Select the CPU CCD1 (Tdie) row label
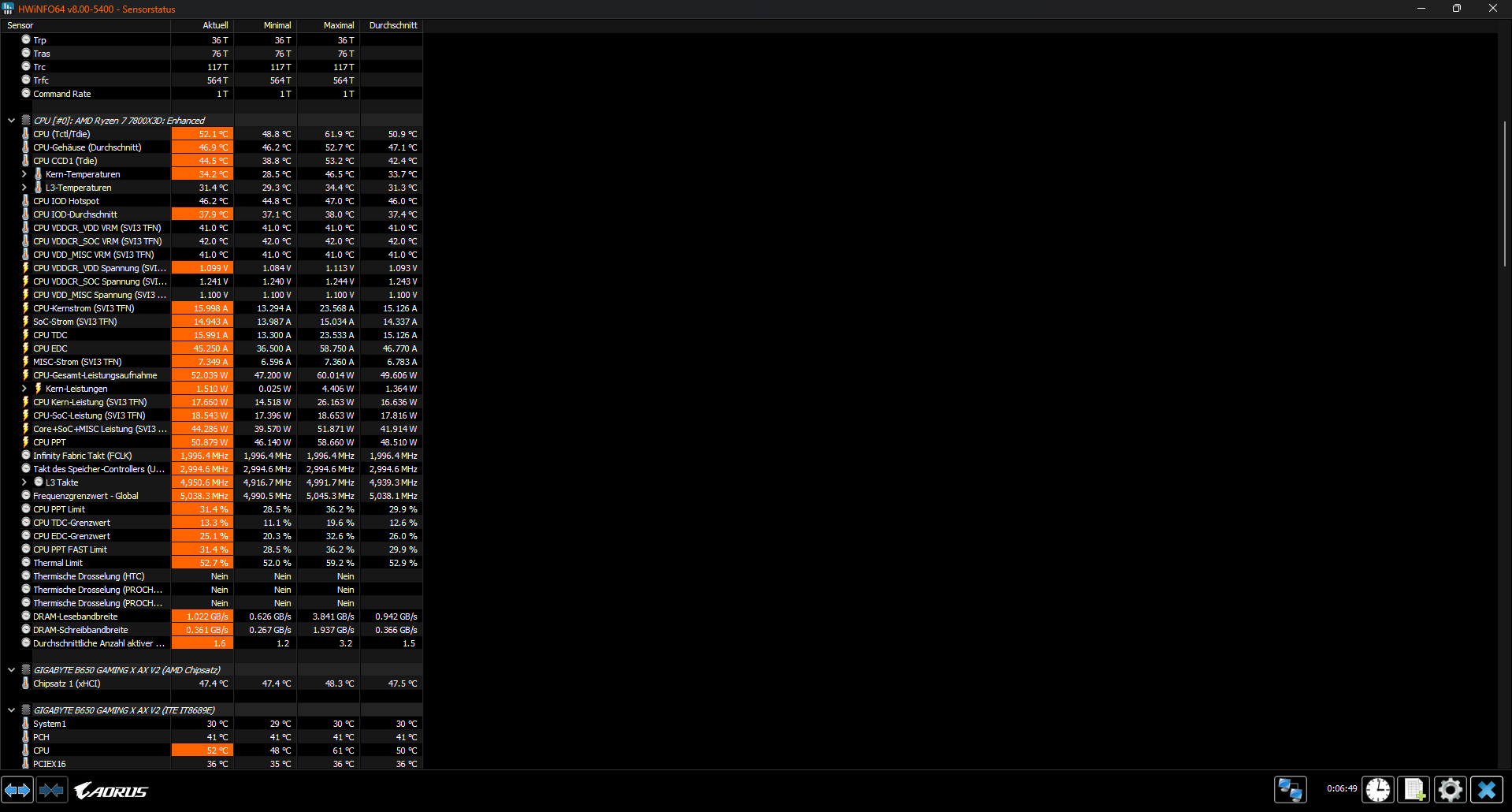 coord(65,161)
